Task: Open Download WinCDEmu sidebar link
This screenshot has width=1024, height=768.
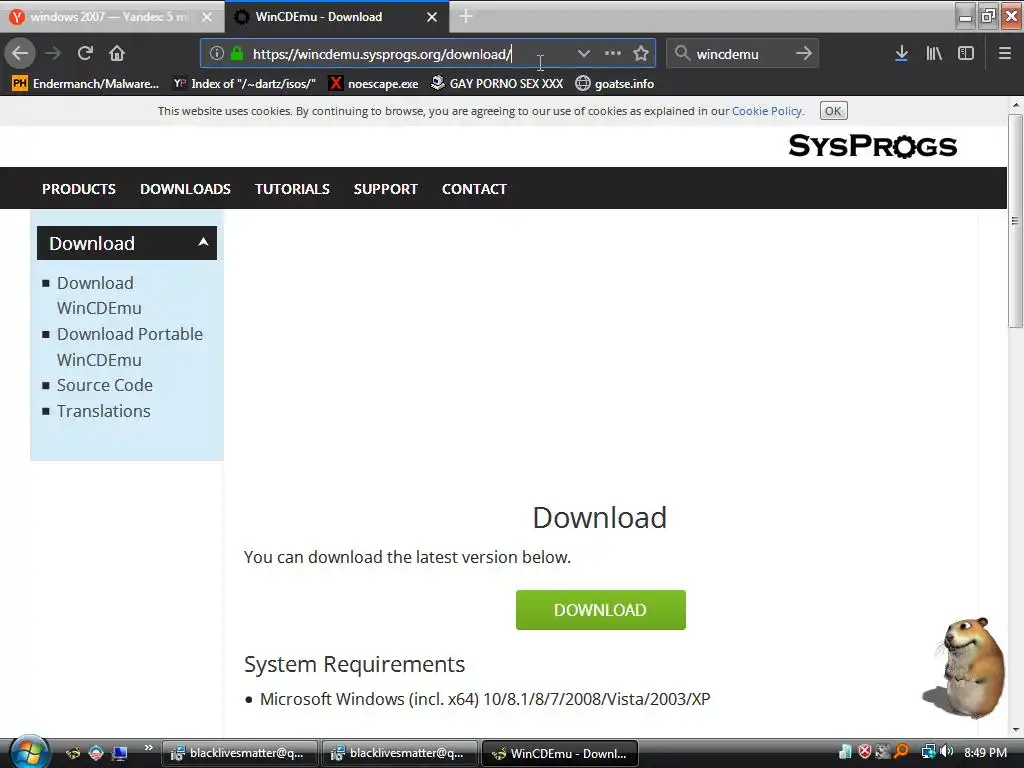Action: point(99,295)
